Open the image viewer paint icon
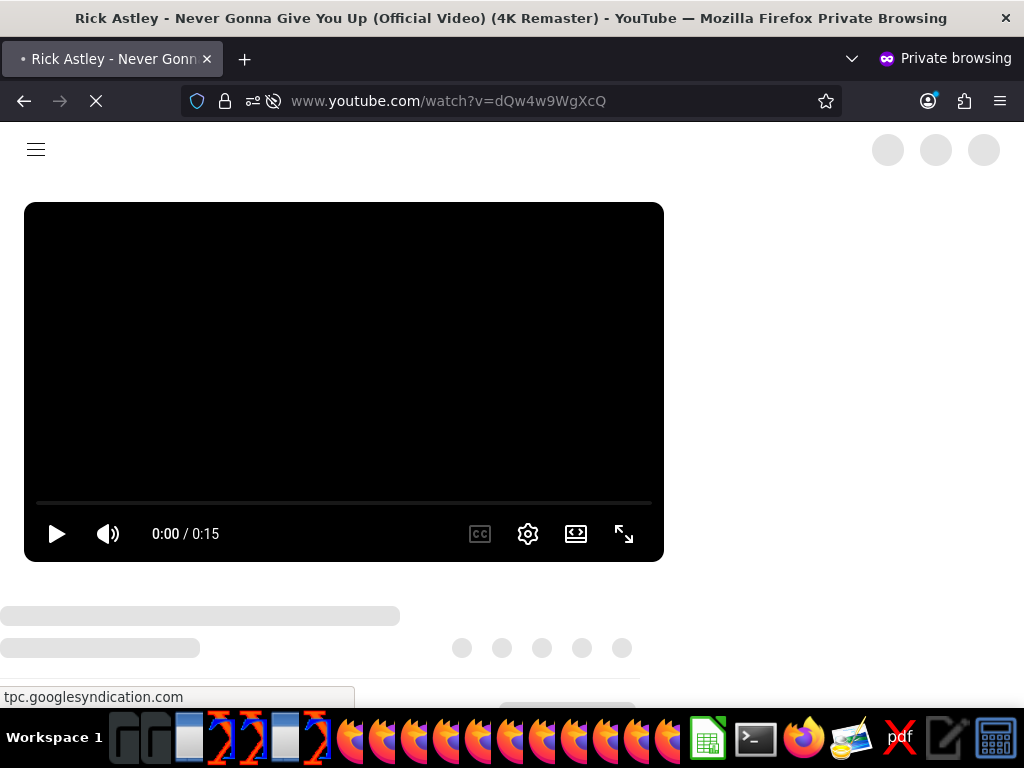Viewport: 1024px width, 768px height. click(x=851, y=738)
